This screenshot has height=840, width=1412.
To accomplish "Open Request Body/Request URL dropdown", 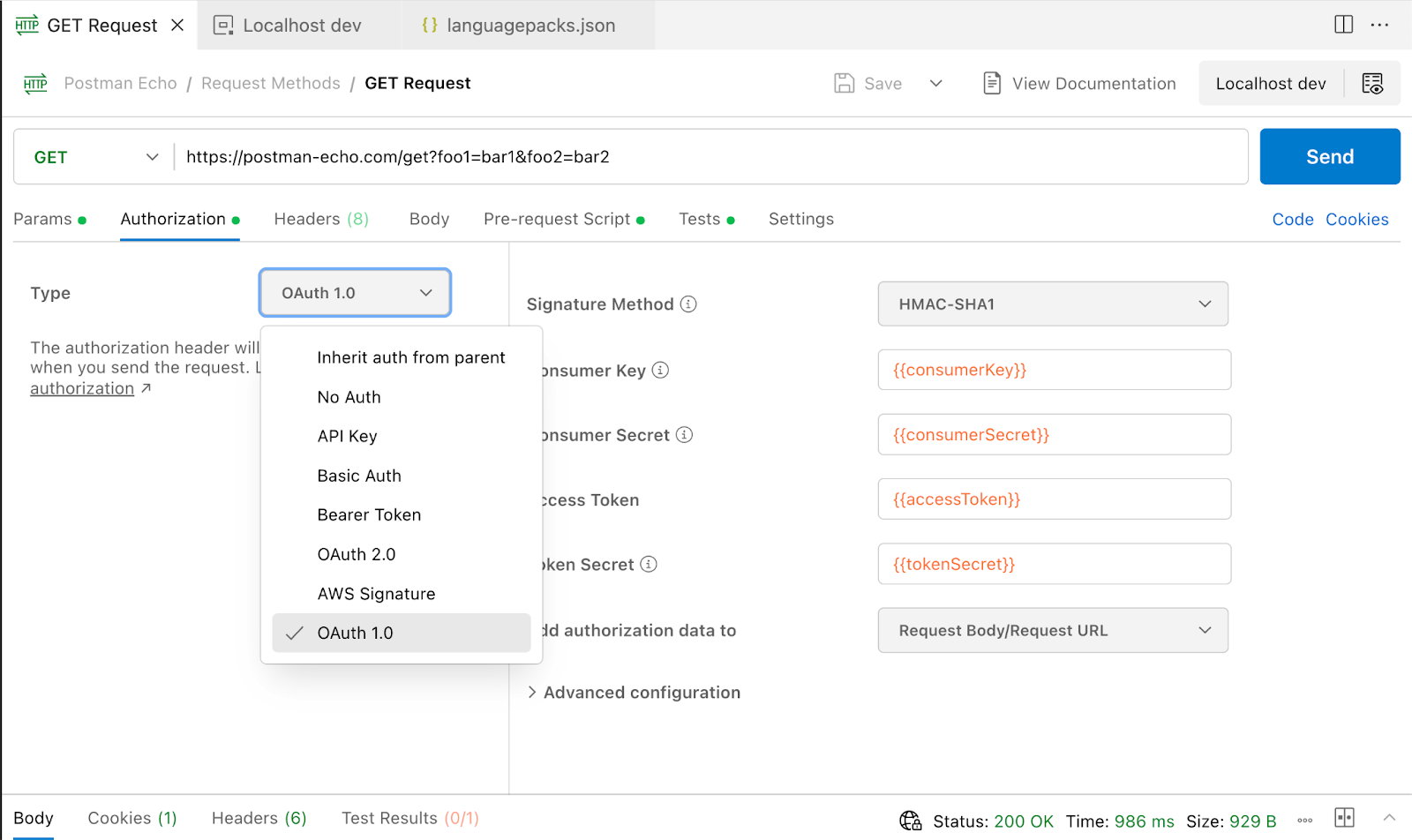I will pyautogui.click(x=1053, y=630).
